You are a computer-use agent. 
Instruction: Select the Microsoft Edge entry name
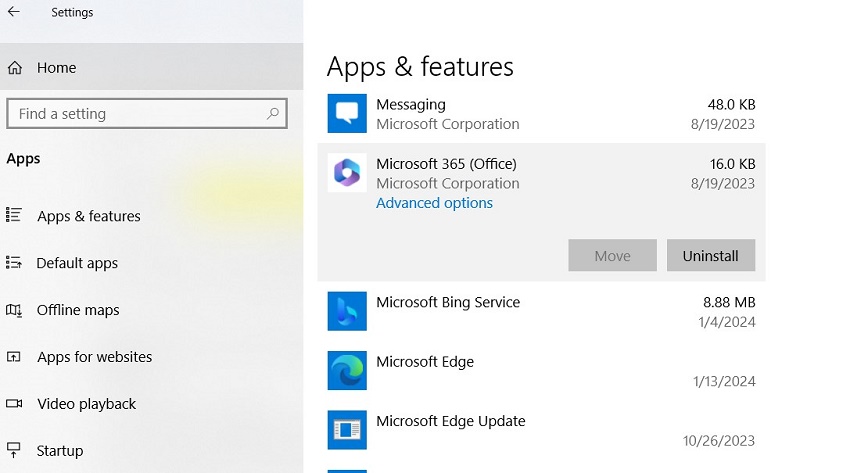425,361
